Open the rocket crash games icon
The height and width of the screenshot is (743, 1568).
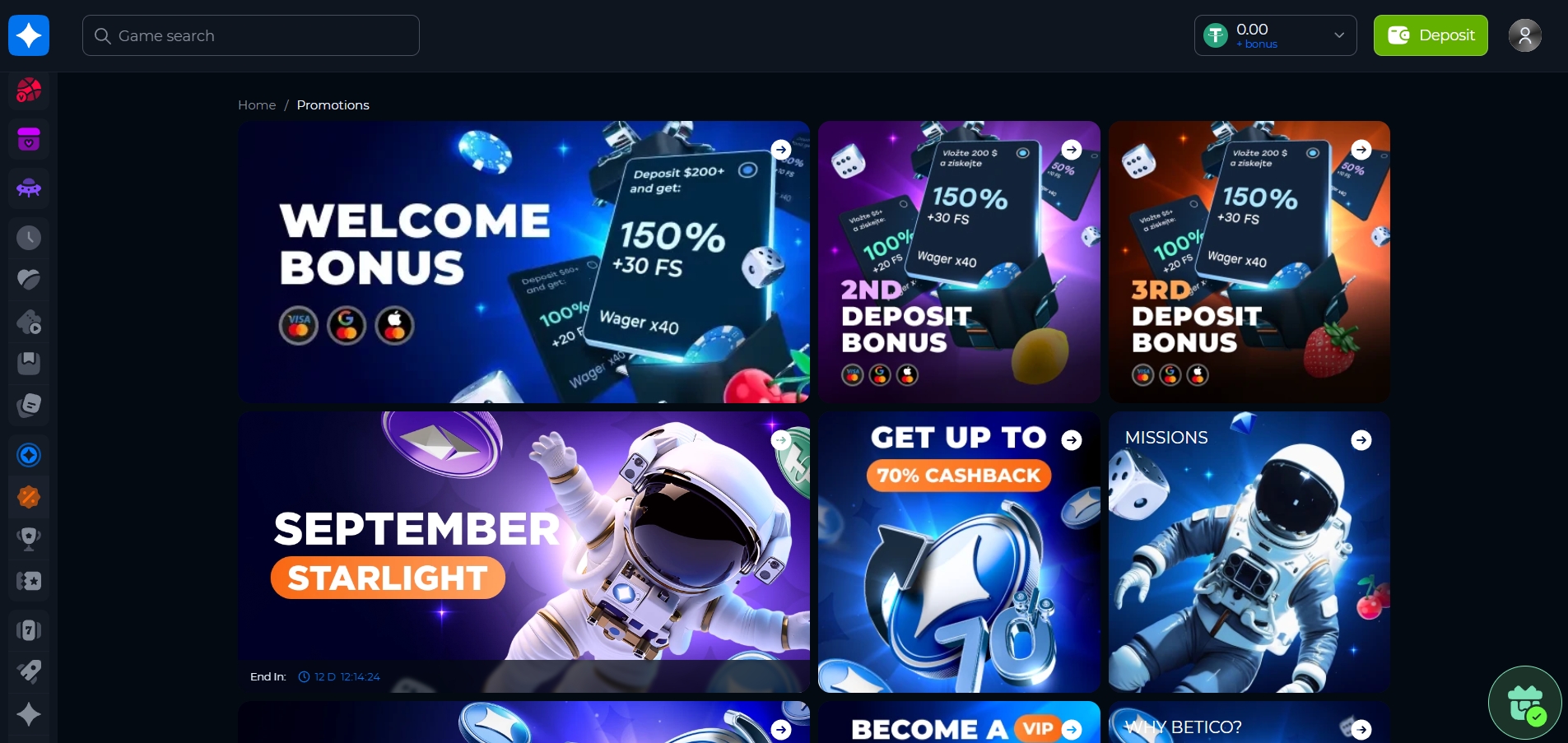click(29, 671)
